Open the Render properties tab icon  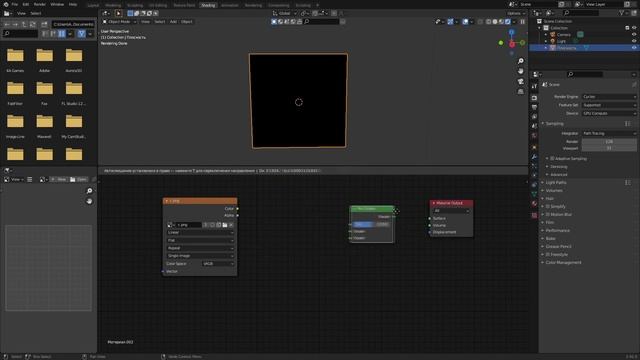[x=534, y=98]
